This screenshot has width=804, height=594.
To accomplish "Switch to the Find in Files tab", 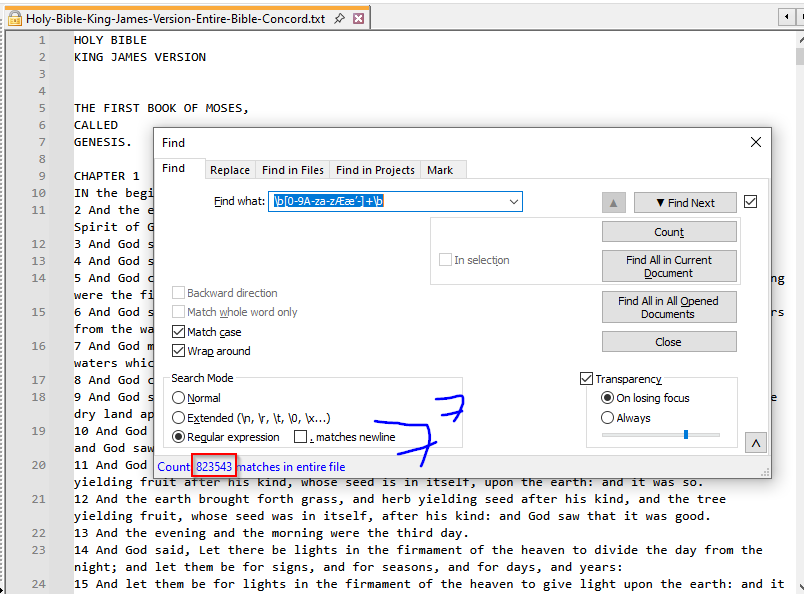I will click(293, 170).
